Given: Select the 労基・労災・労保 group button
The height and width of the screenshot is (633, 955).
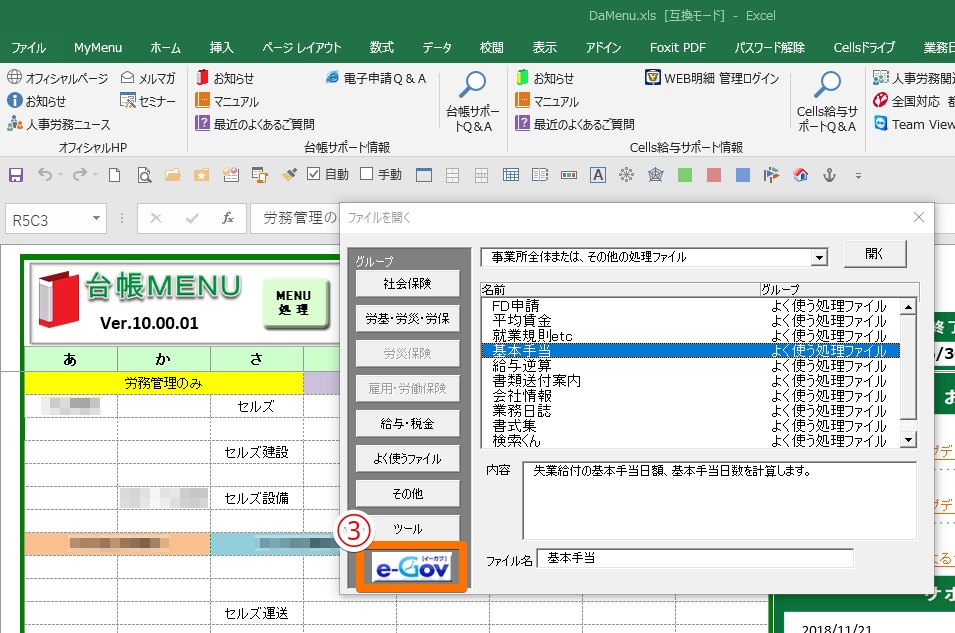Looking at the screenshot, I should (407, 319).
